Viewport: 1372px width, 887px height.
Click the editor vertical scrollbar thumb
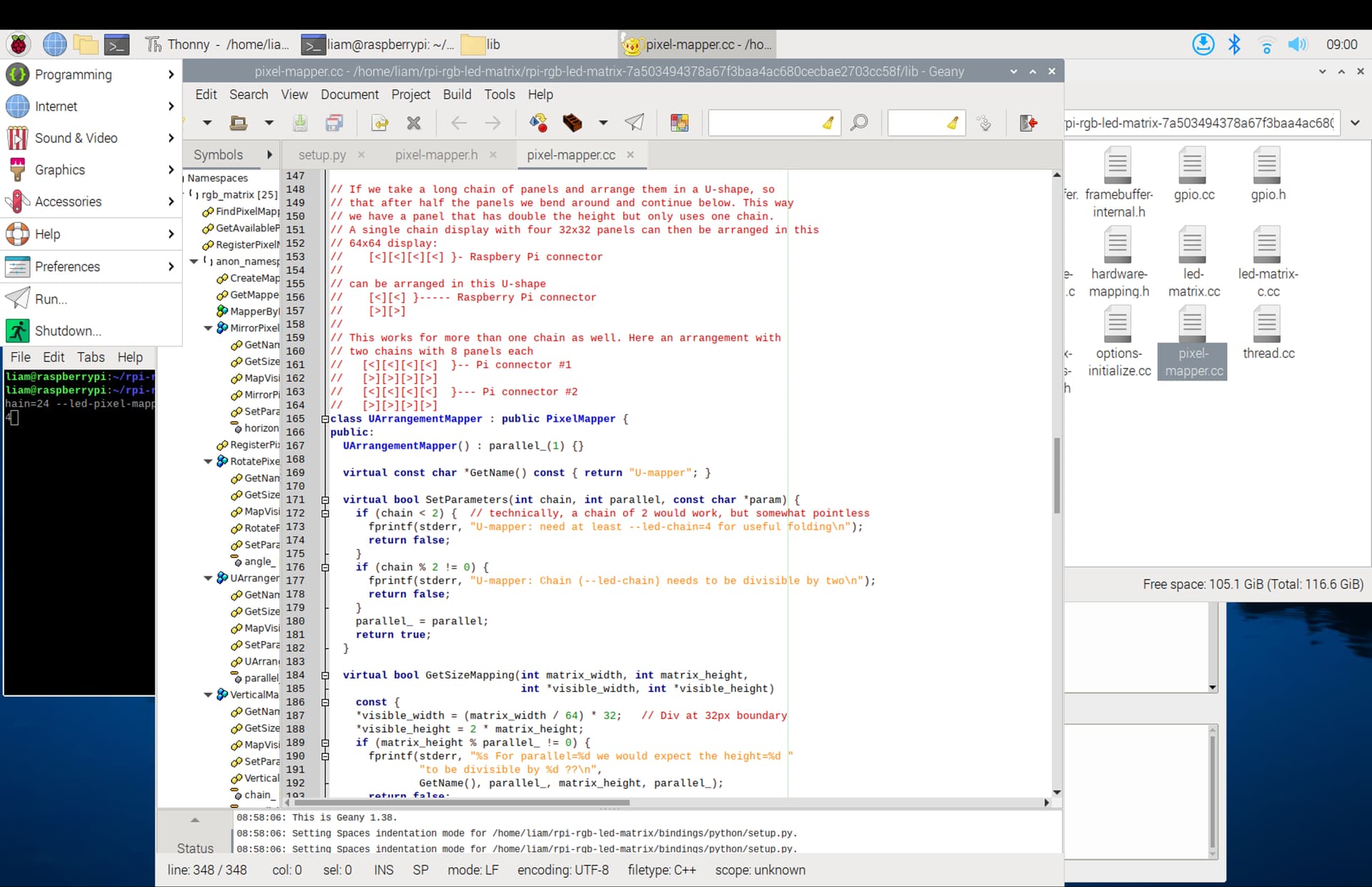pyautogui.click(x=1056, y=475)
